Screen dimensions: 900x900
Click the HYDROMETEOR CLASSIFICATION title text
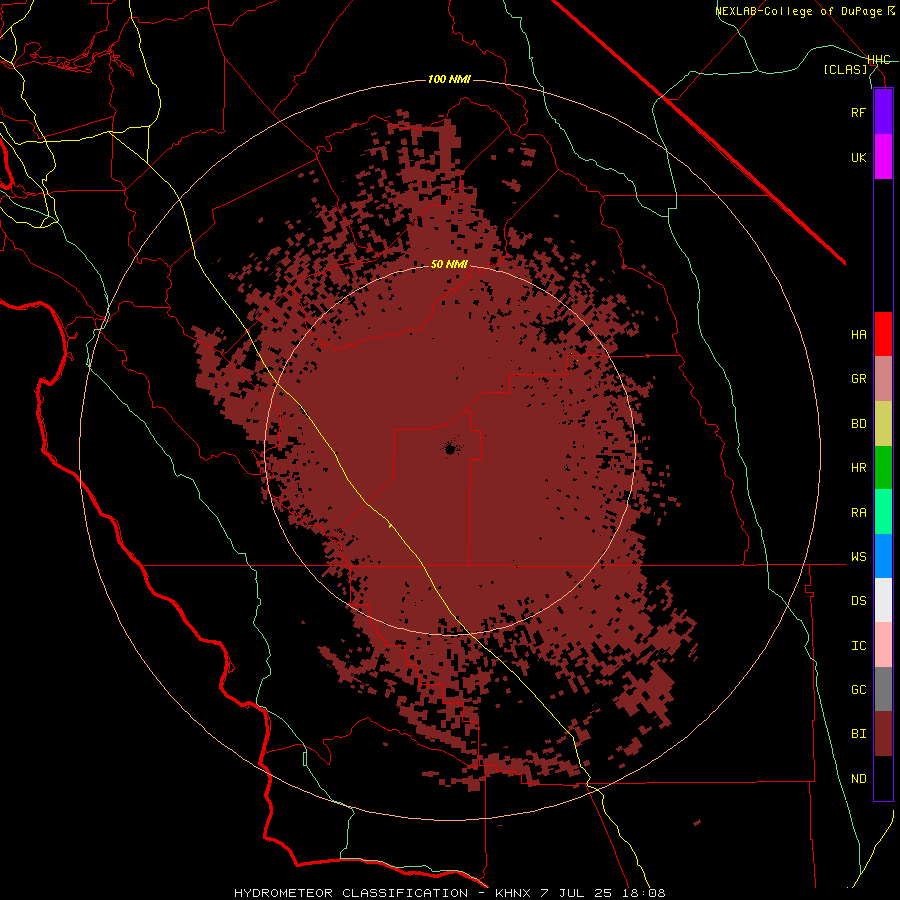351,893
